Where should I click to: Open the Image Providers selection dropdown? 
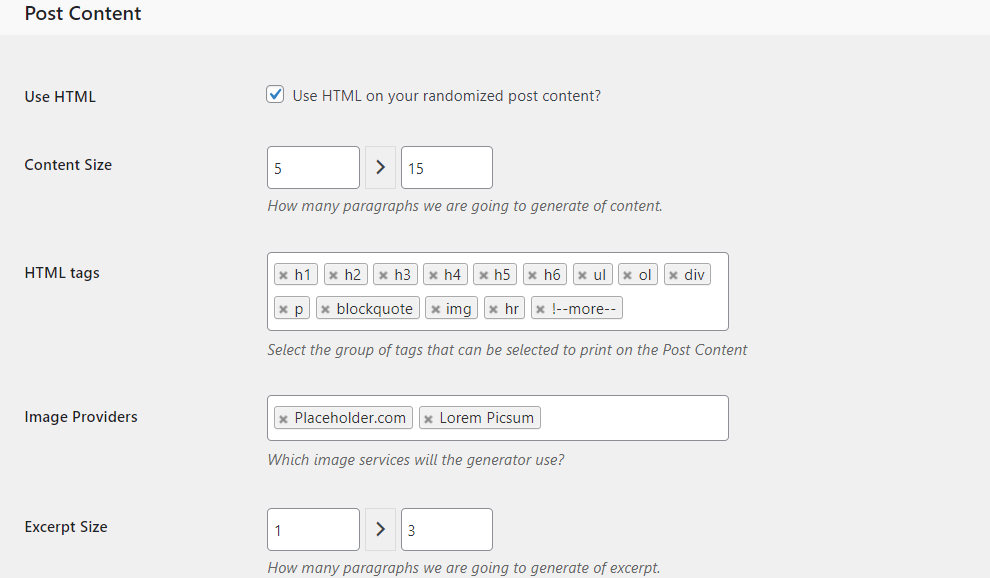[630, 418]
